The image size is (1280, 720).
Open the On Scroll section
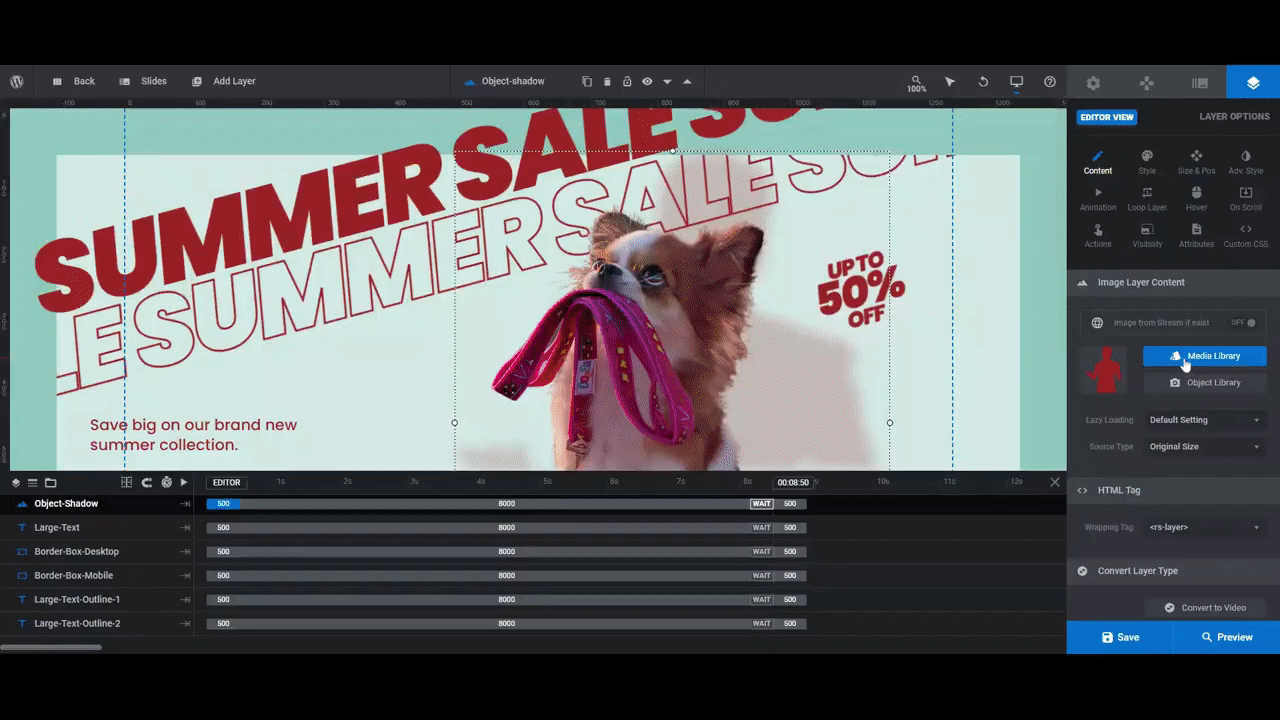tap(1246, 199)
